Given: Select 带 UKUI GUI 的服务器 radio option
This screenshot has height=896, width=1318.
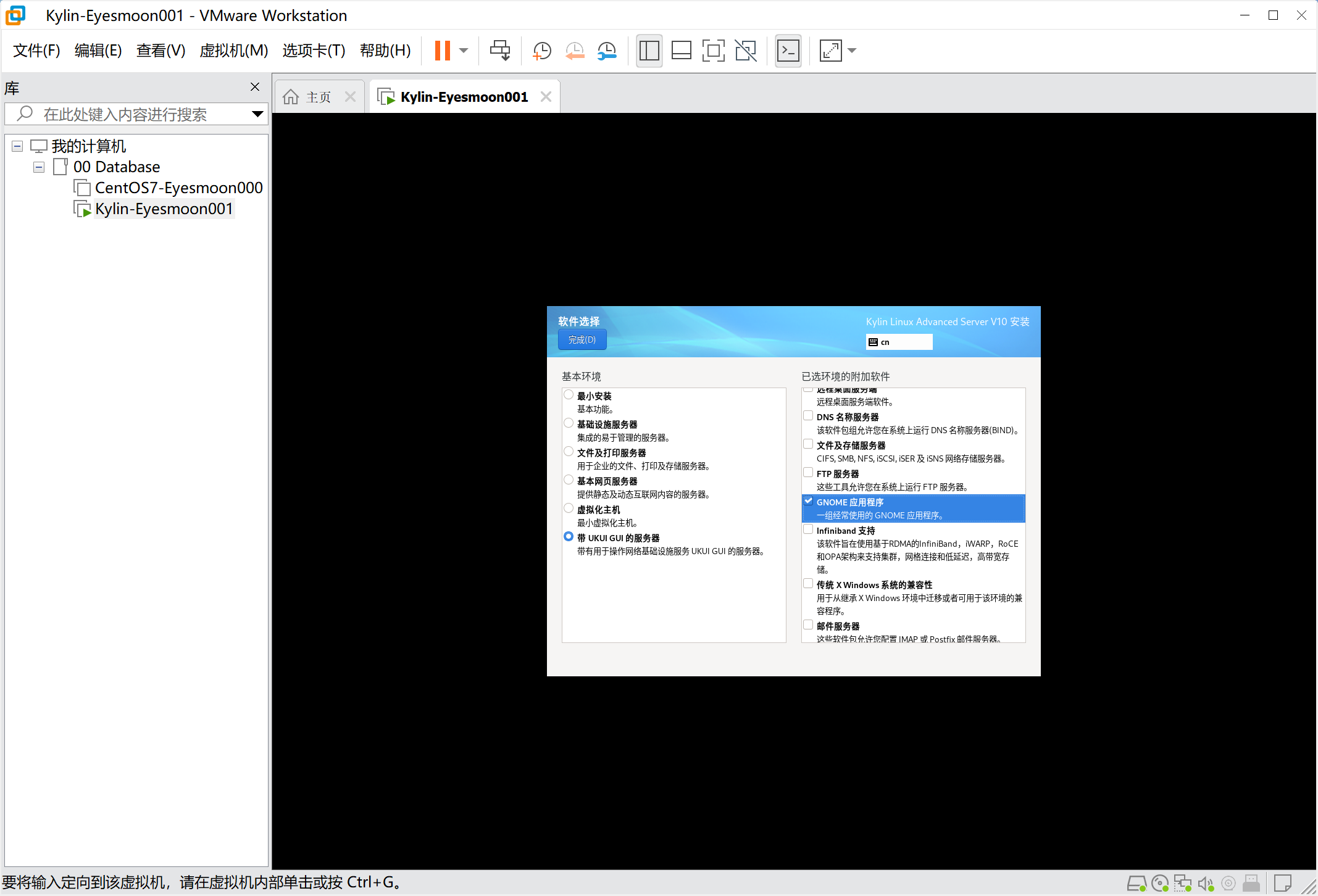Looking at the screenshot, I should tap(569, 537).
